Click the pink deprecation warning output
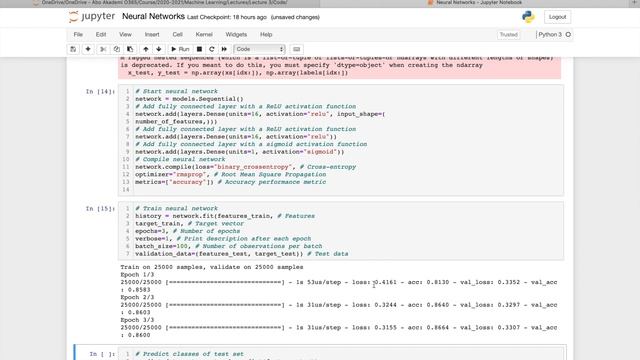 click(x=340, y=67)
